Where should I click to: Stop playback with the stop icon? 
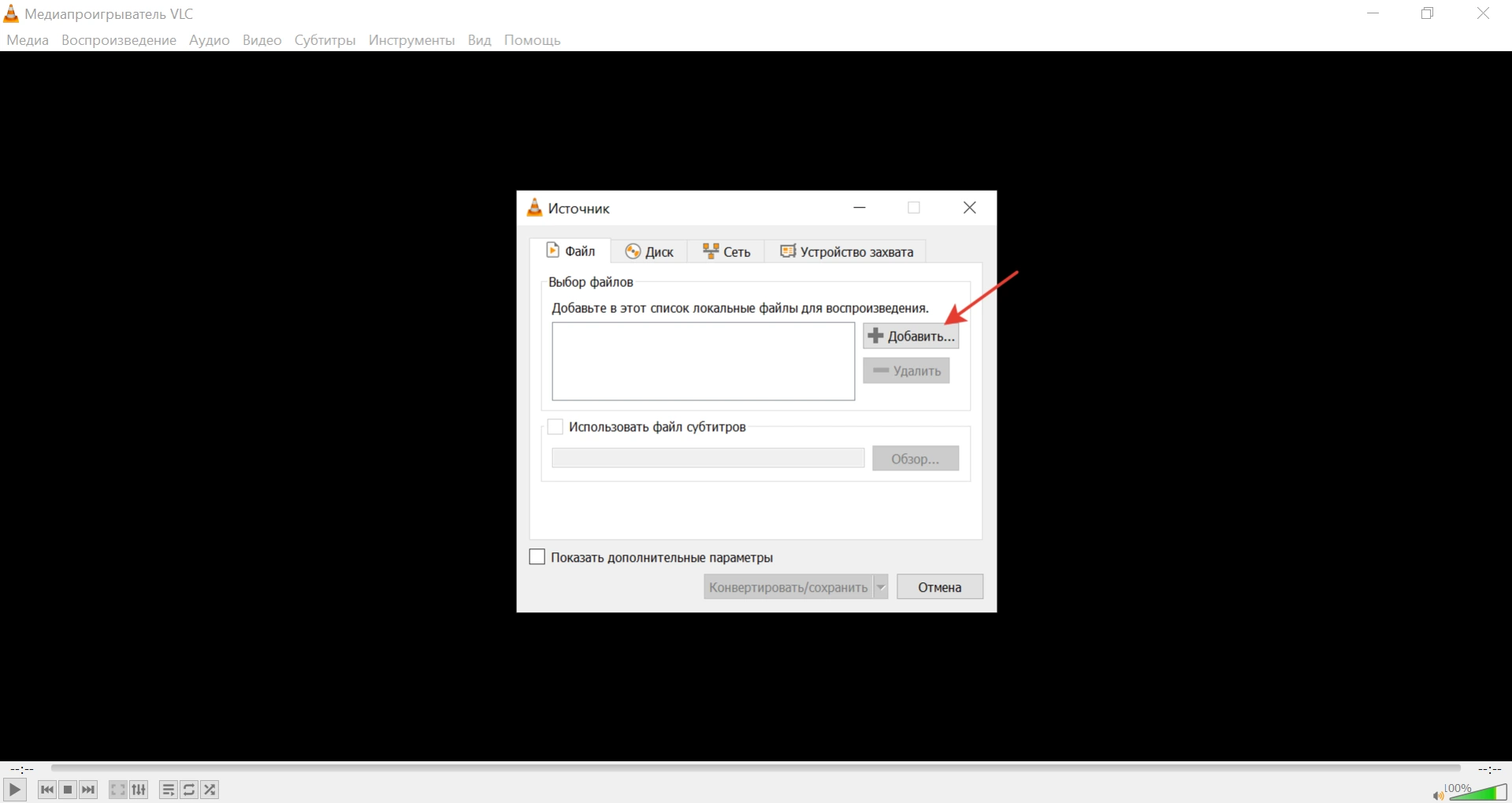(68, 790)
